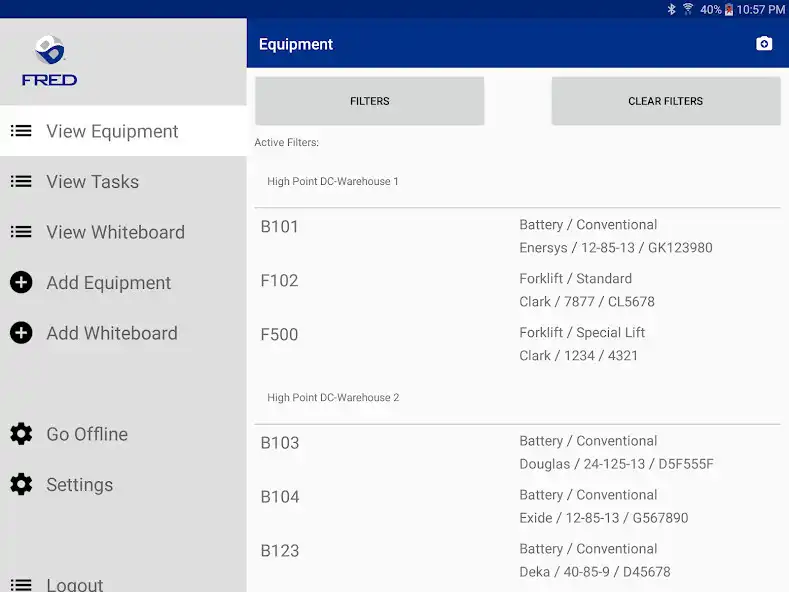
Task: Select Logout in the sidebar
Action: (x=75, y=584)
